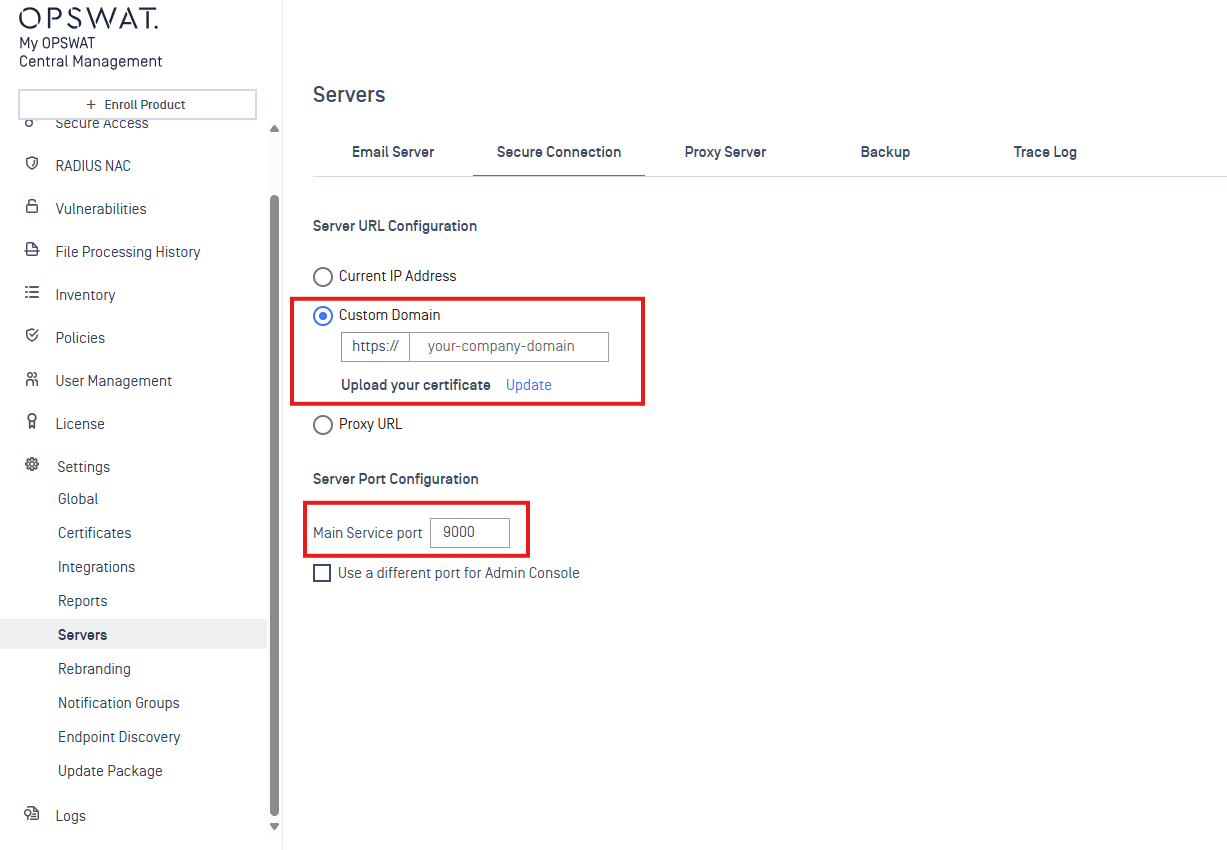1227x850 pixels.
Task: Collapse the Settings section gear icon
Action: [32, 465]
